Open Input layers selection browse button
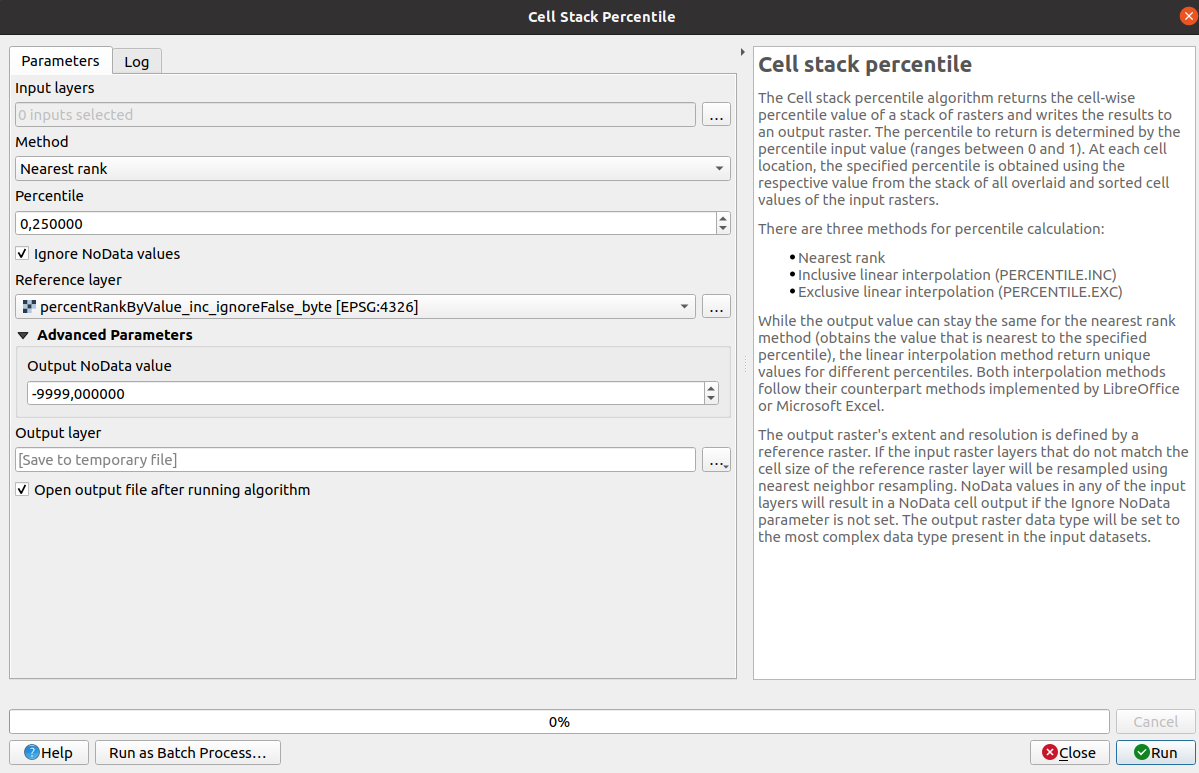Screen dimensions: 1199x773 click(716, 115)
